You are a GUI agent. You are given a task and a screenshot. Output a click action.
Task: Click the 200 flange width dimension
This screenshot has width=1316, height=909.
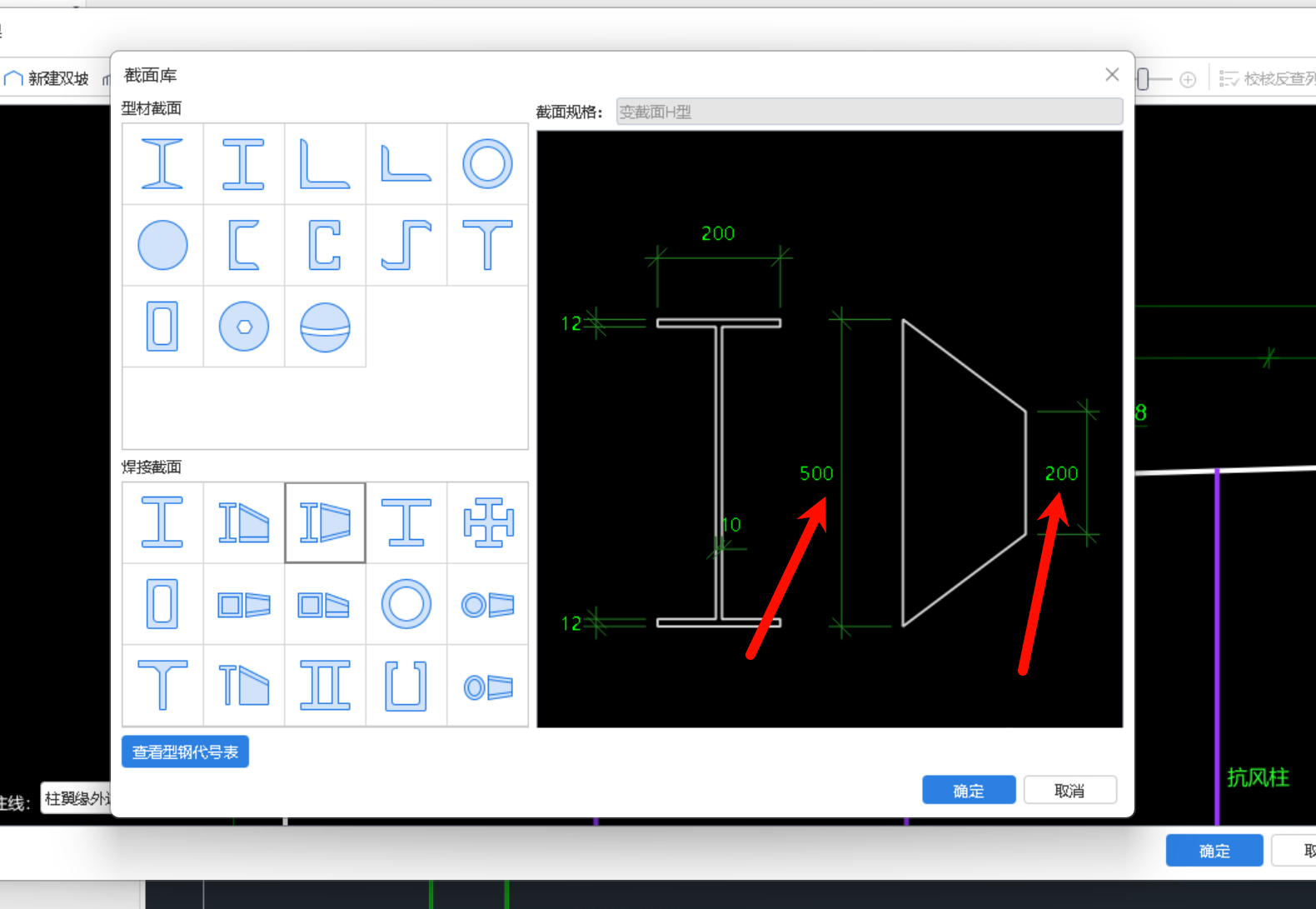click(718, 233)
